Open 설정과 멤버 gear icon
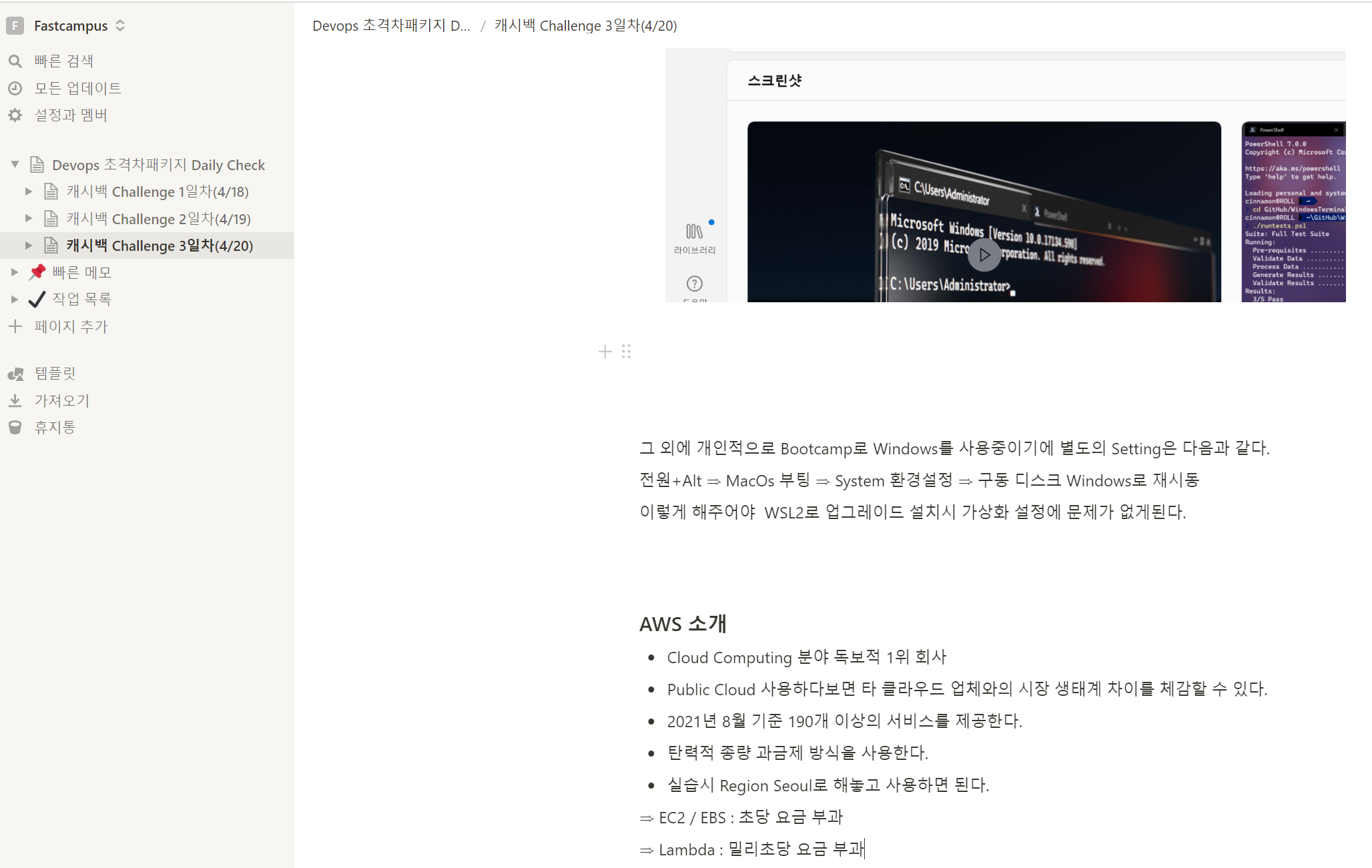This screenshot has width=1372, height=868. 15,115
